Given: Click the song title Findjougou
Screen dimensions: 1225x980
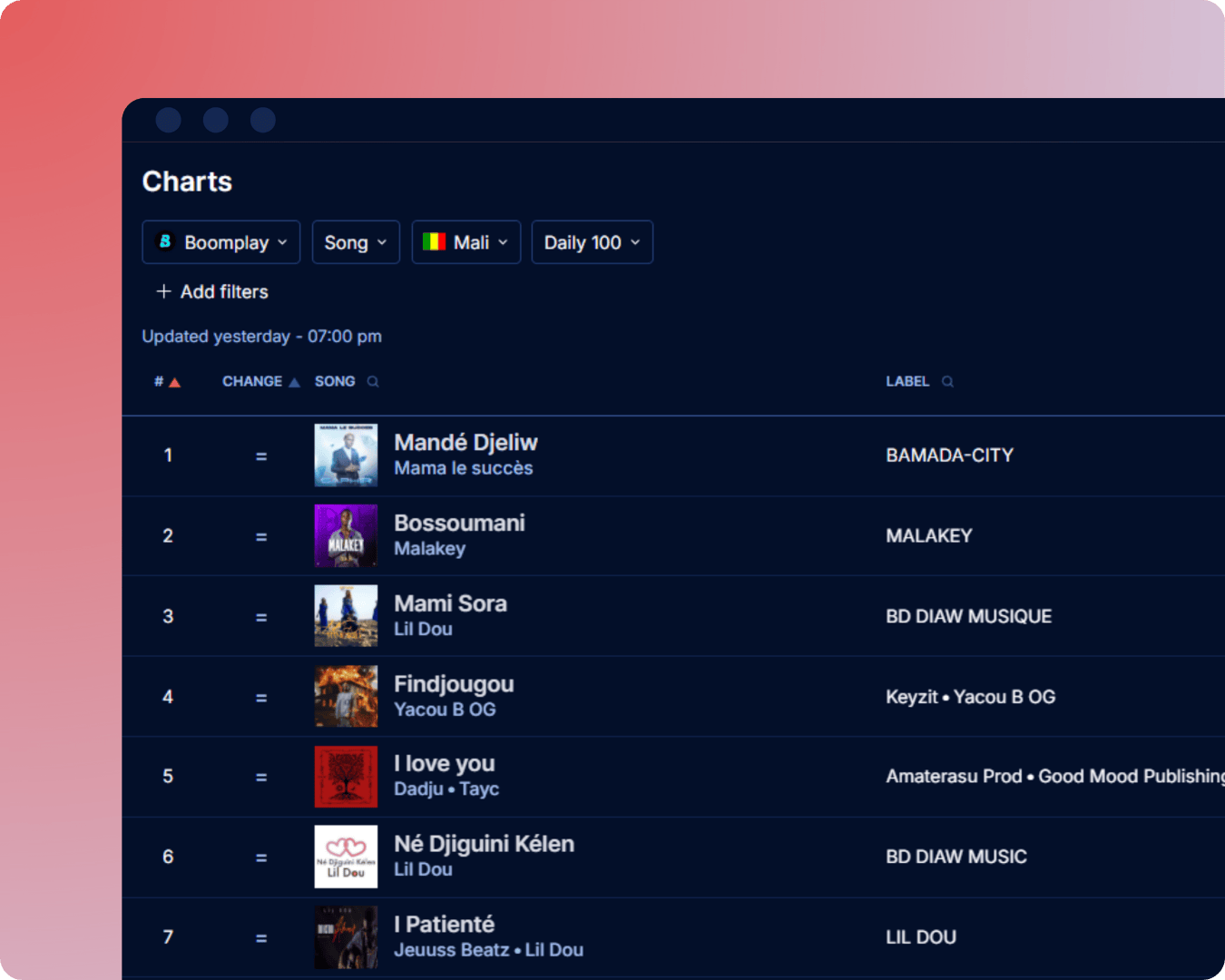Looking at the screenshot, I should coord(454,683).
